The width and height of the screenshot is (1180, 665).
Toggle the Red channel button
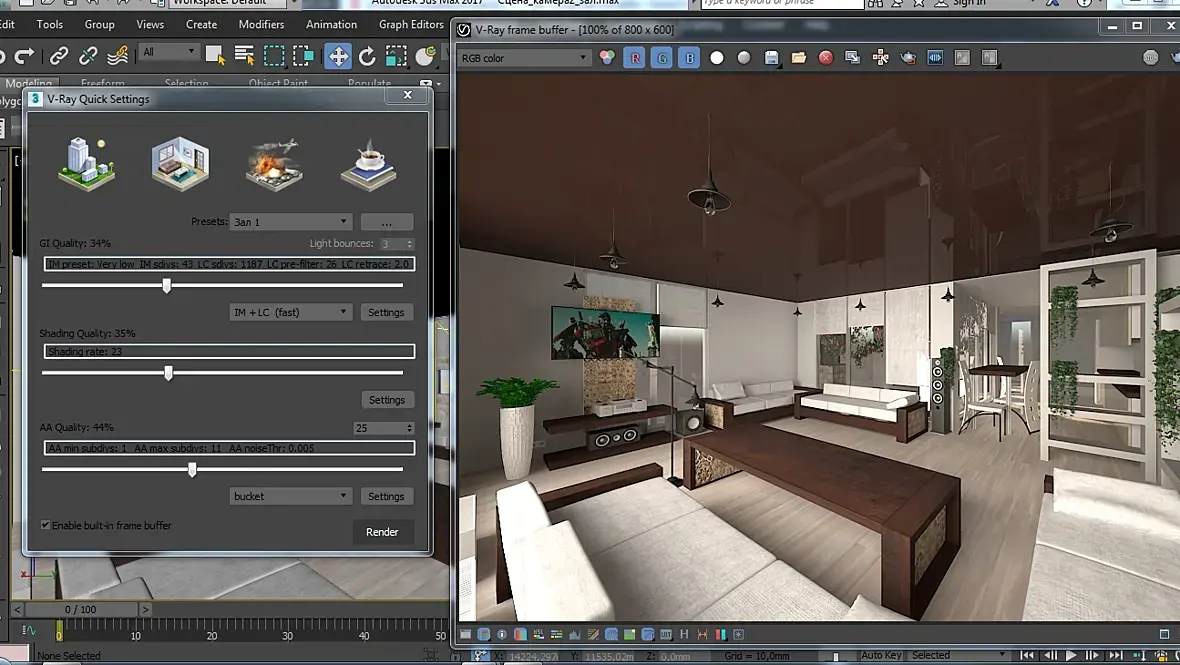pyautogui.click(x=634, y=58)
